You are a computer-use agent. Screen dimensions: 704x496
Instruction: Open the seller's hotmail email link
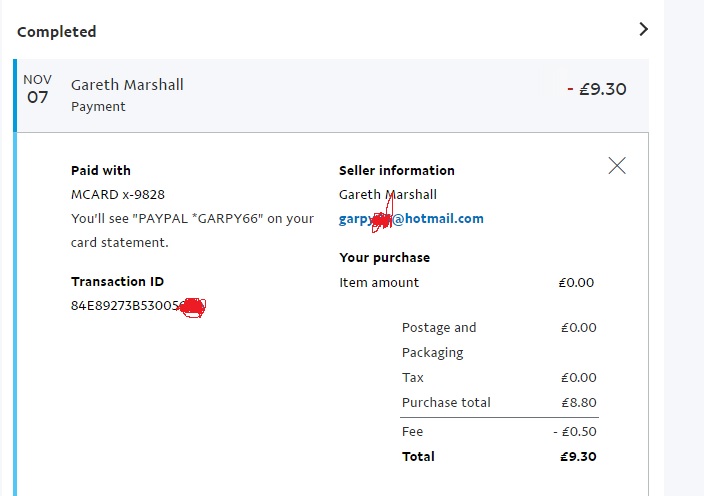(411, 218)
